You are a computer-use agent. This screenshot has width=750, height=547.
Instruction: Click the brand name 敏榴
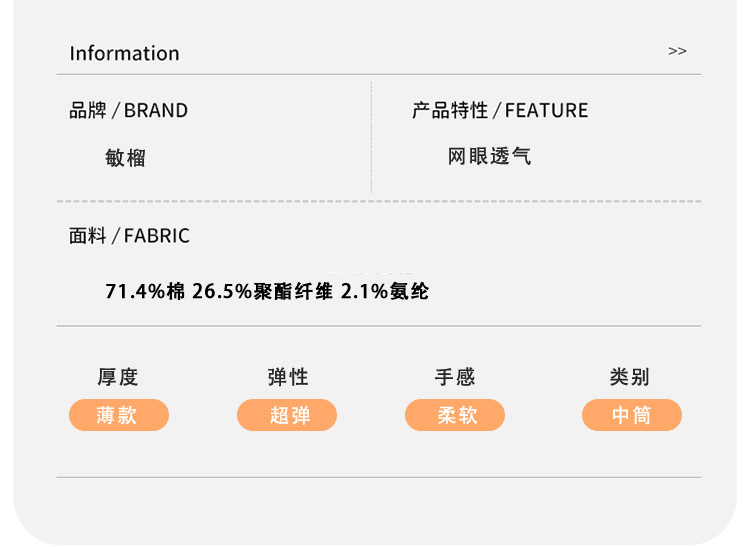pyautogui.click(x=125, y=158)
